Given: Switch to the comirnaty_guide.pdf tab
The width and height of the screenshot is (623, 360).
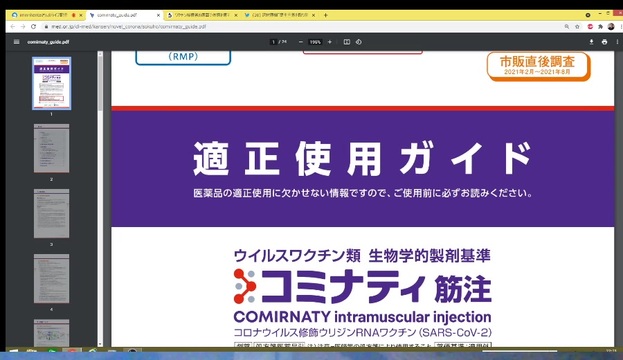Looking at the screenshot, I should coord(124,15).
